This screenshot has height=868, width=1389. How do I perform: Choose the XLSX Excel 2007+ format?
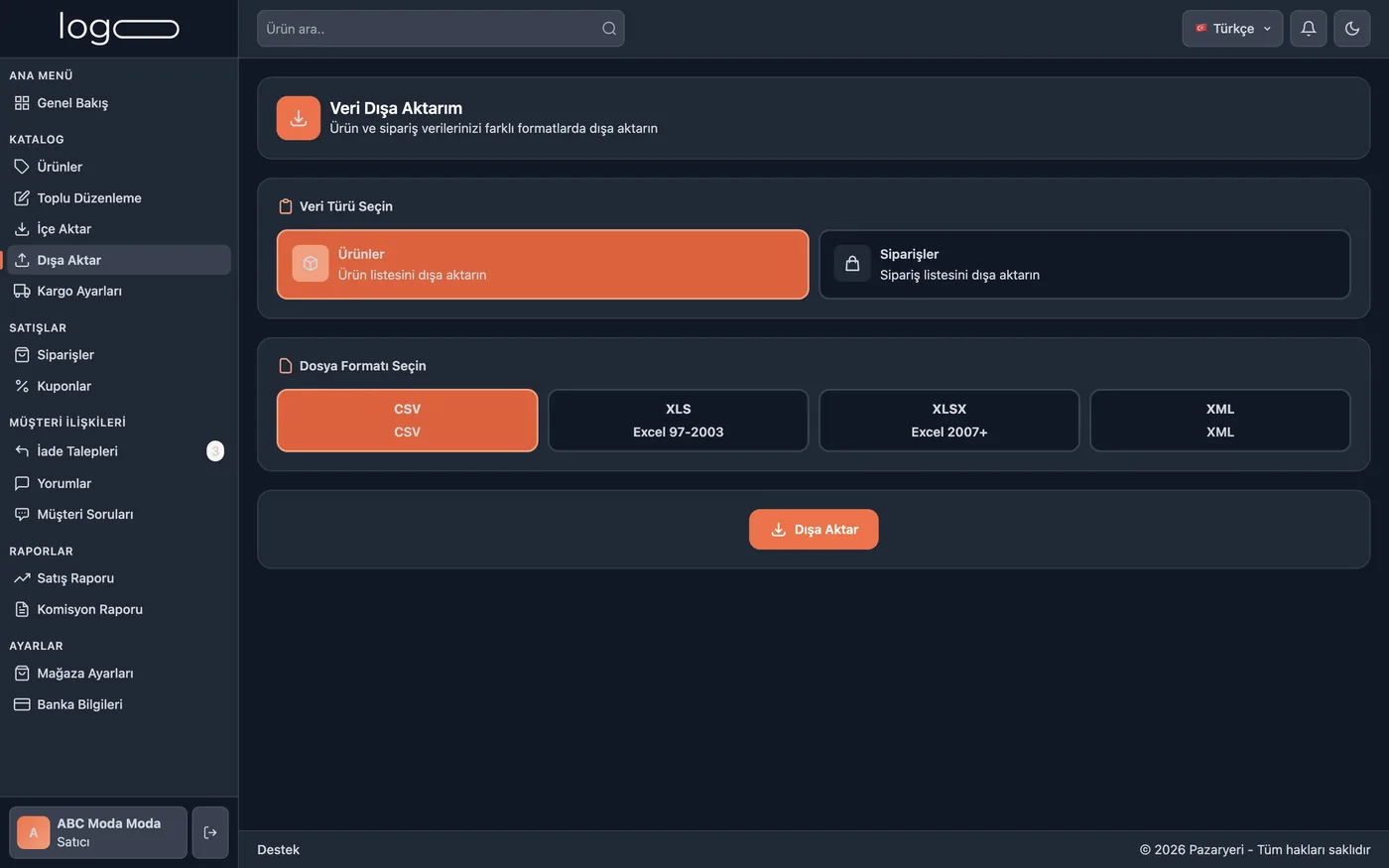(948, 421)
